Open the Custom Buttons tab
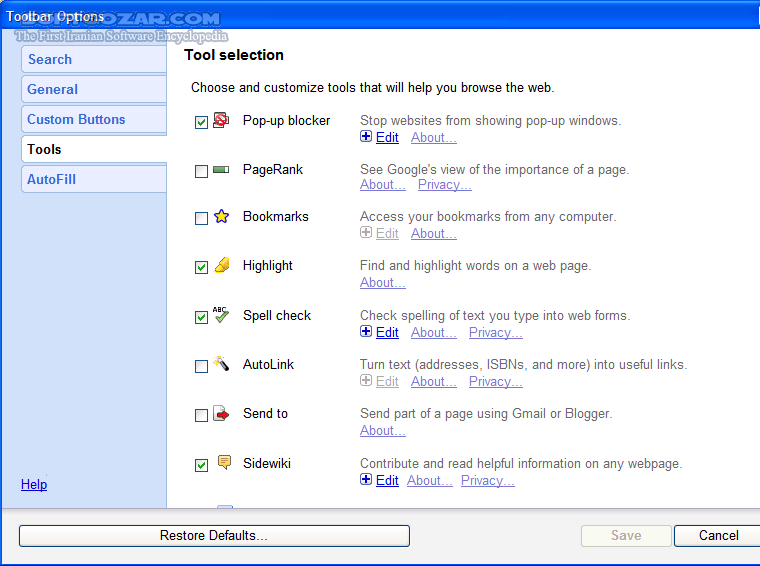The height and width of the screenshot is (566, 760). tap(94, 119)
